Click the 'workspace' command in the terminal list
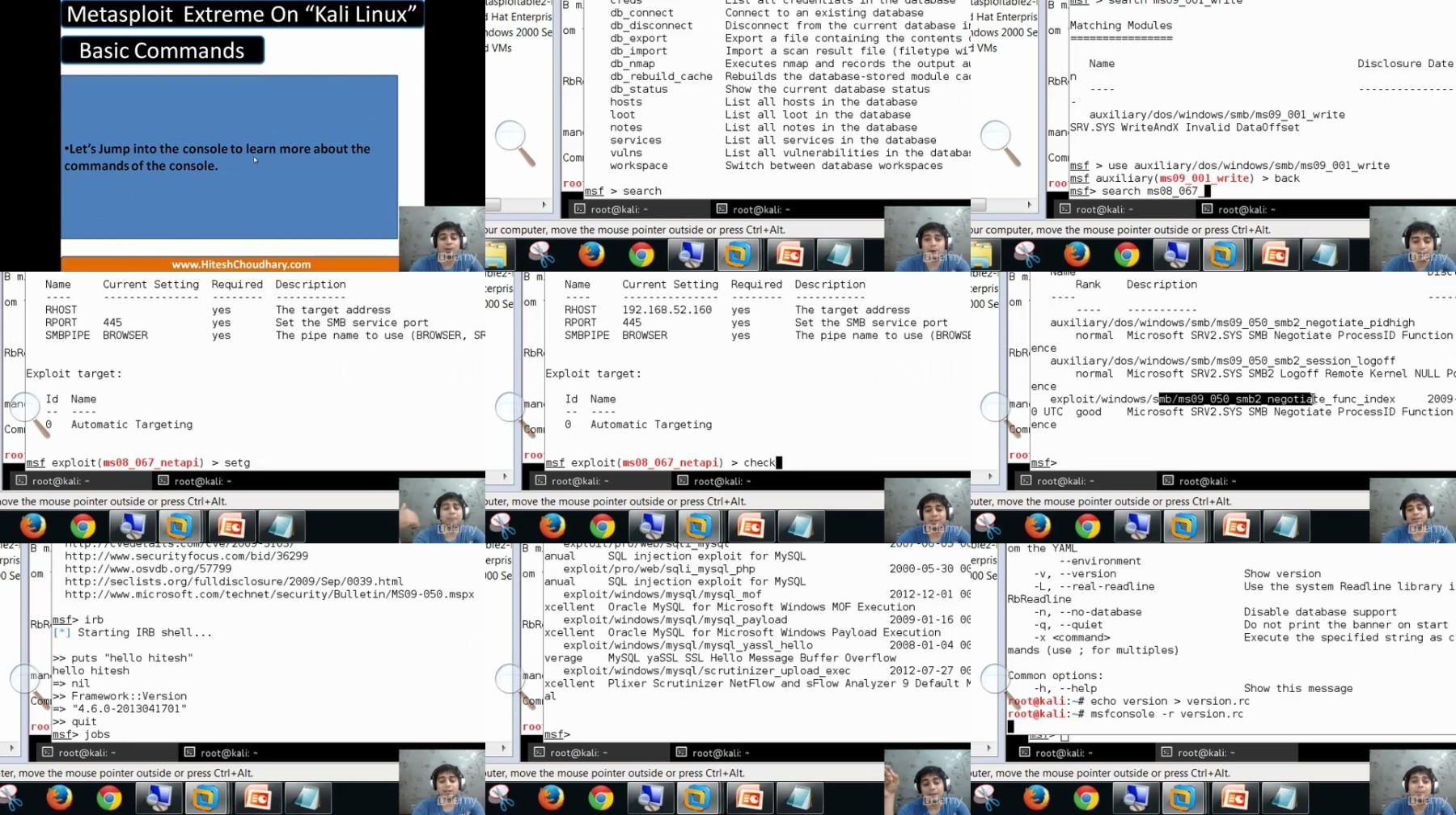Image resolution: width=1456 pixels, height=815 pixels. (x=639, y=166)
